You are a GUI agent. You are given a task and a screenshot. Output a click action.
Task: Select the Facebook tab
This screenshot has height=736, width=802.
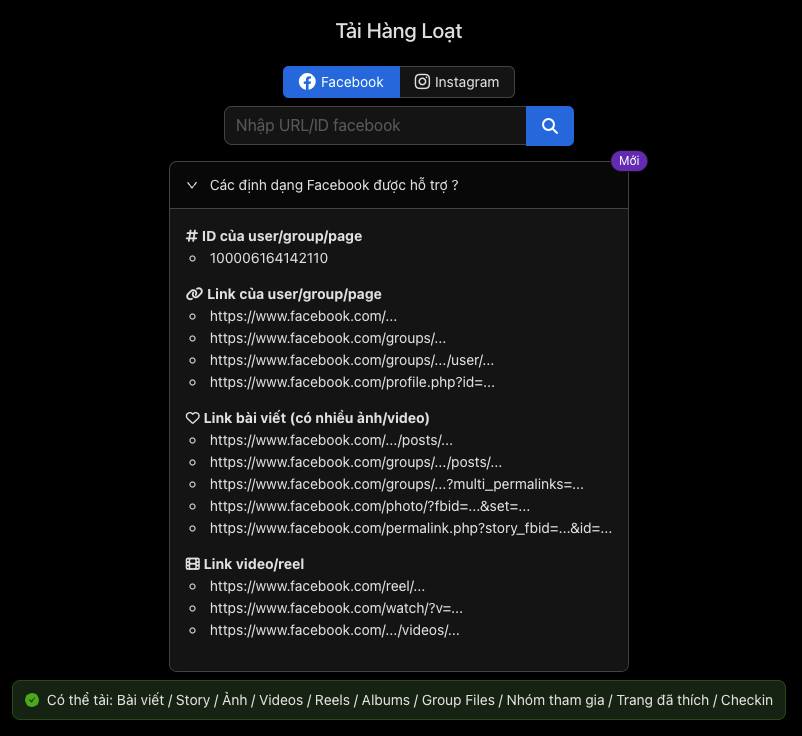coord(341,82)
